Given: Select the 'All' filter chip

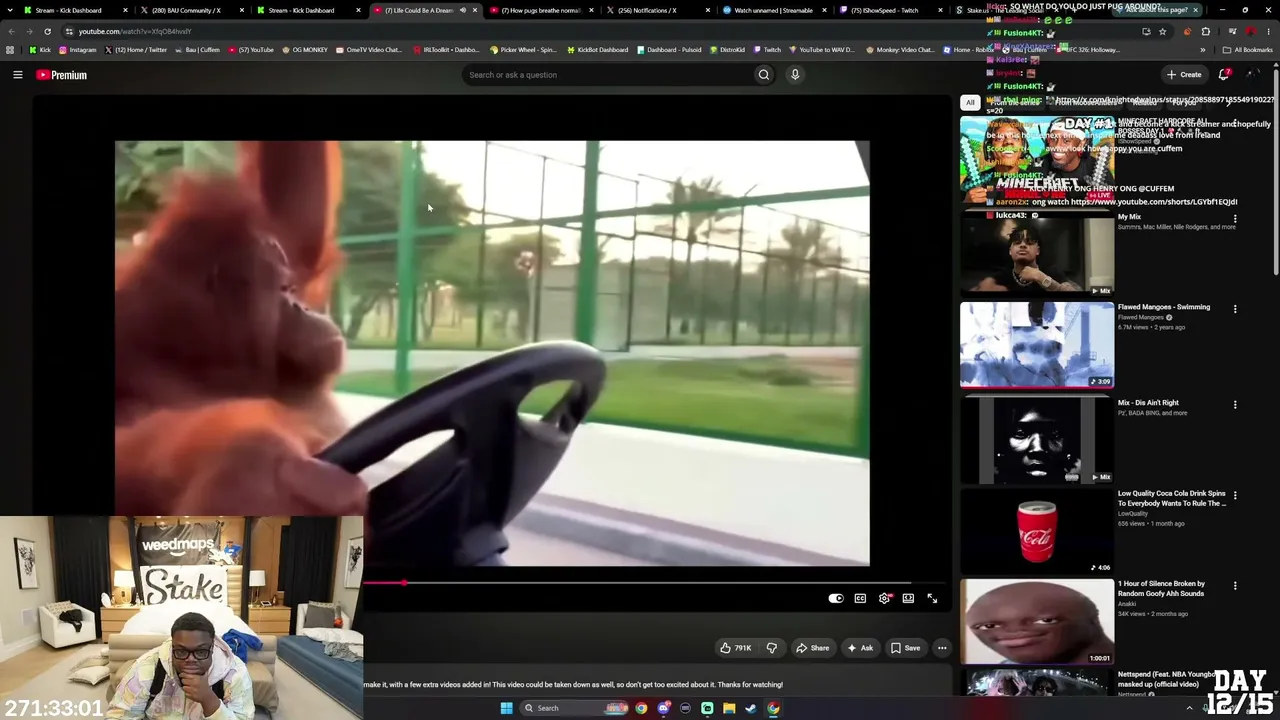Looking at the screenshot, I should tap(970, 102).
